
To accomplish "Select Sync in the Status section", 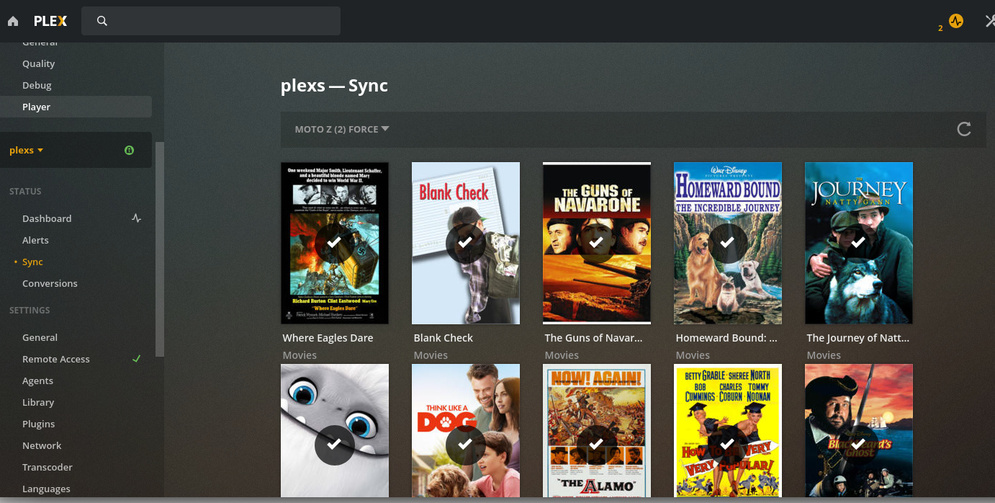I will [32, 261].
